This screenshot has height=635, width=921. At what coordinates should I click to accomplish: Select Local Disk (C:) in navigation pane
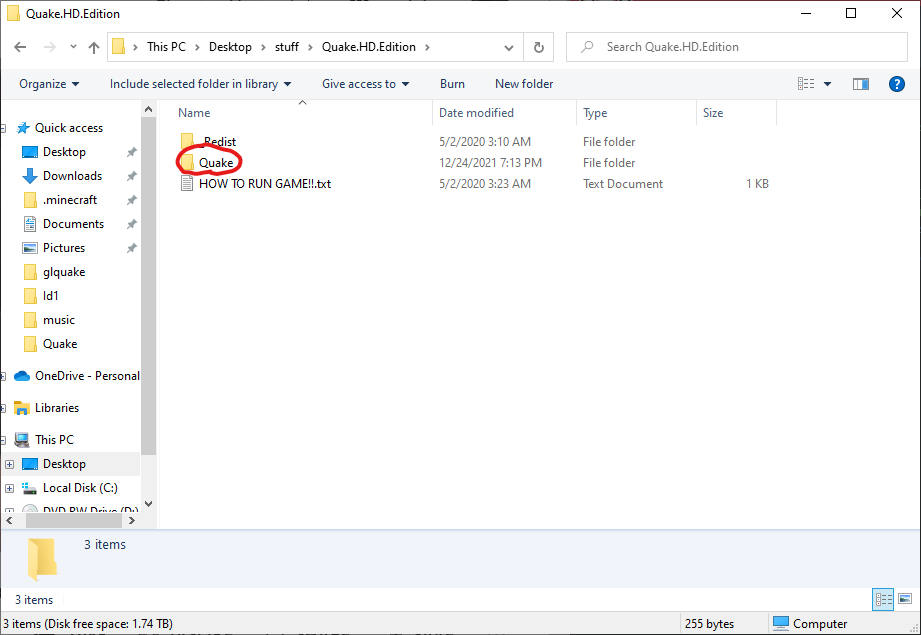click(80, 488)
